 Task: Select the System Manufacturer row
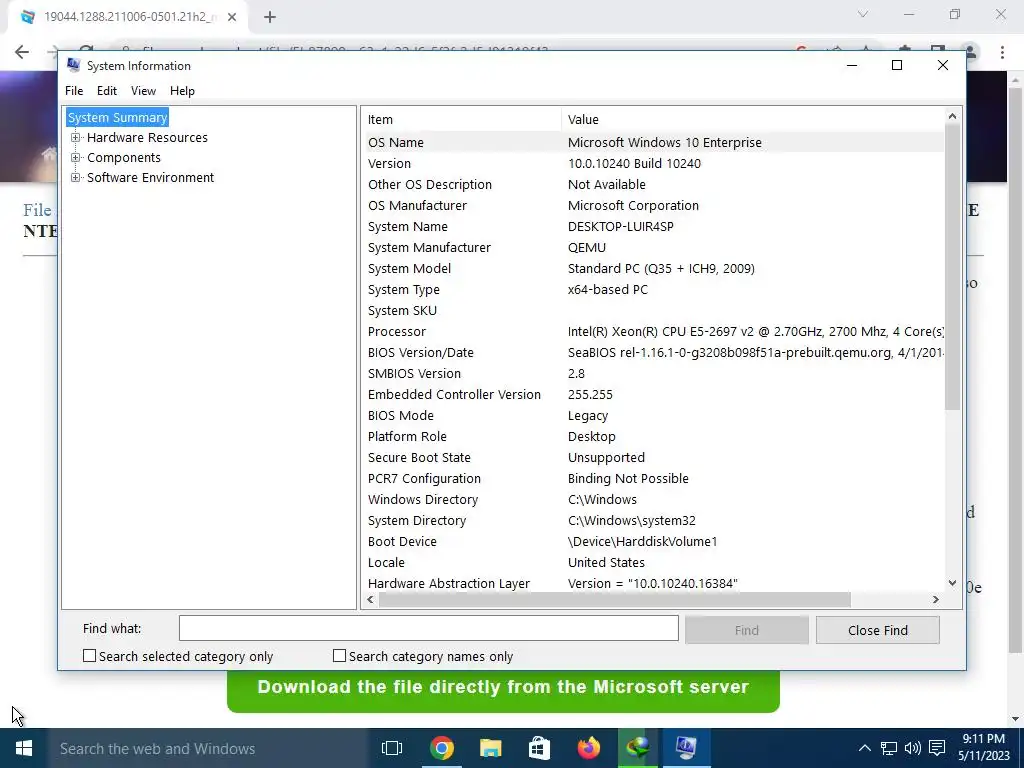coord(654,248)
